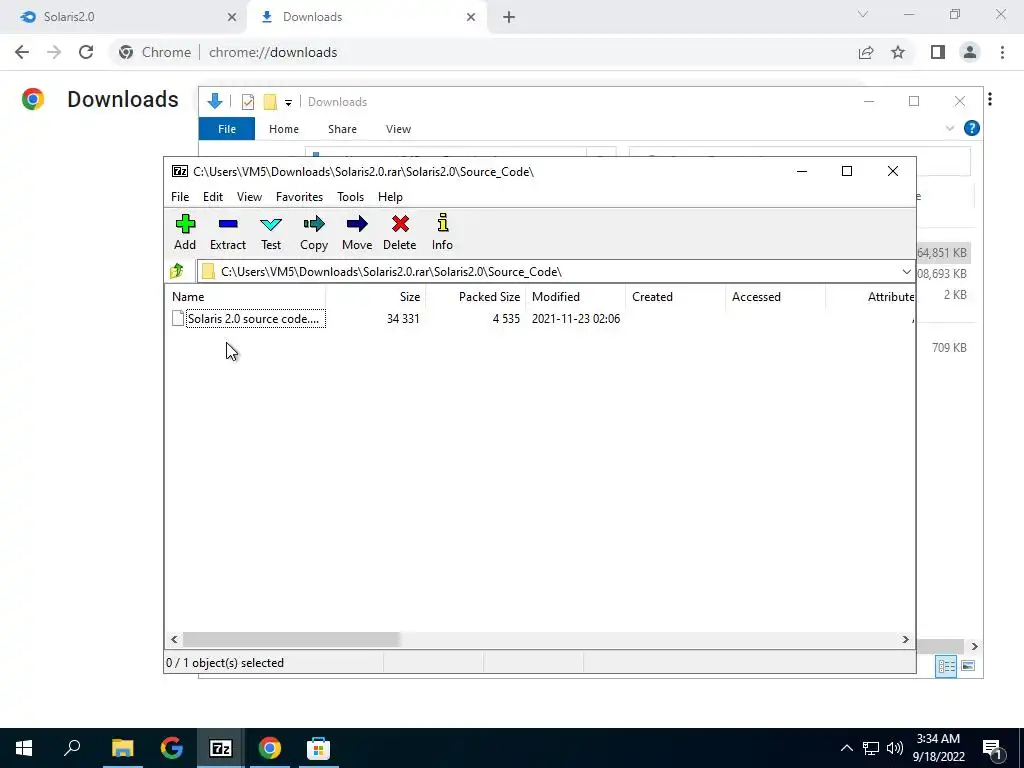Image resolution: width=1024 pixels, height=768 pixels.
Task: Choose the Move toolbar icon
Action: (x=357, y=232)
